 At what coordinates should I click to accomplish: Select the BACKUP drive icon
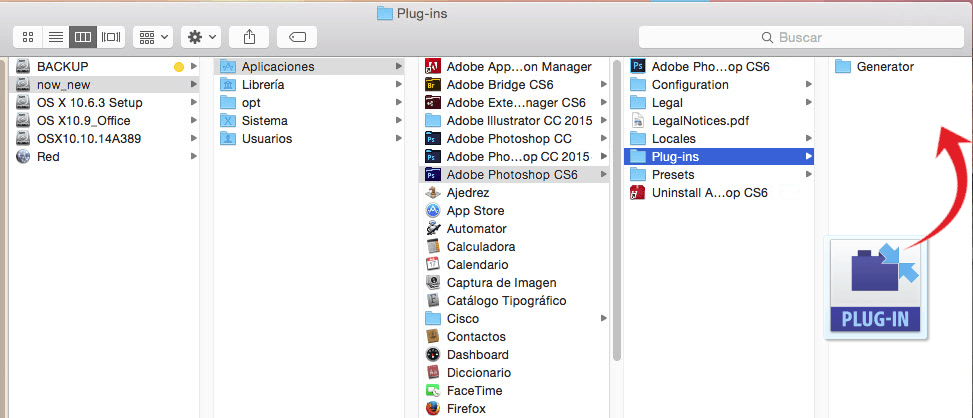click(23, 66)
